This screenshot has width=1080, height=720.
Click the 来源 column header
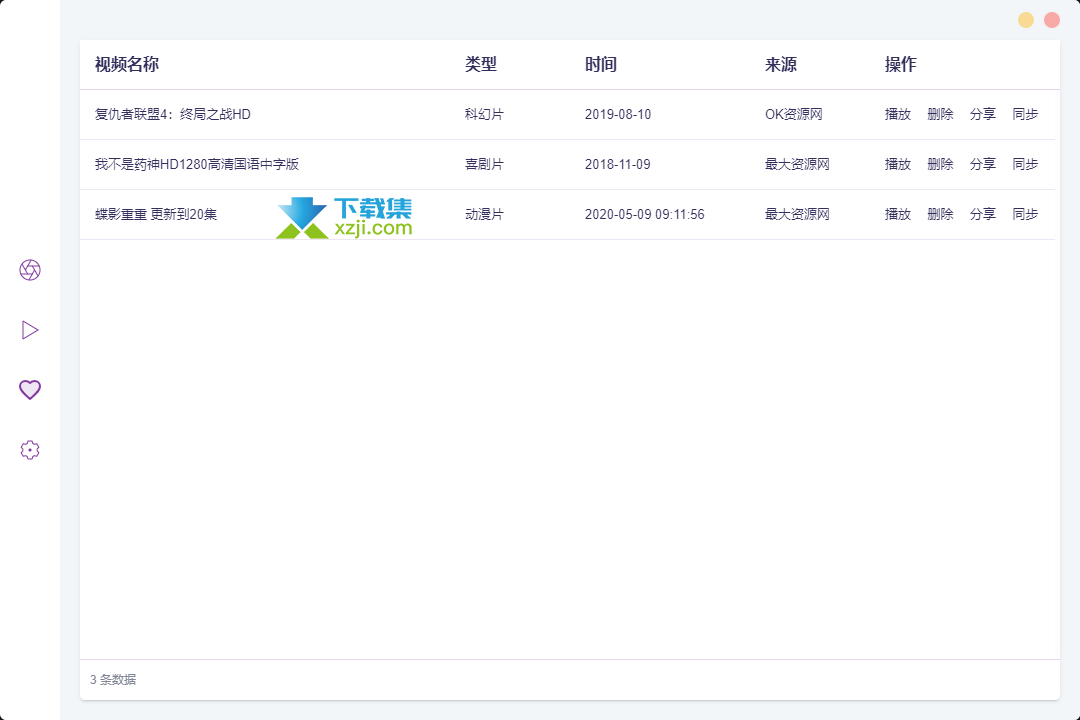781,64
